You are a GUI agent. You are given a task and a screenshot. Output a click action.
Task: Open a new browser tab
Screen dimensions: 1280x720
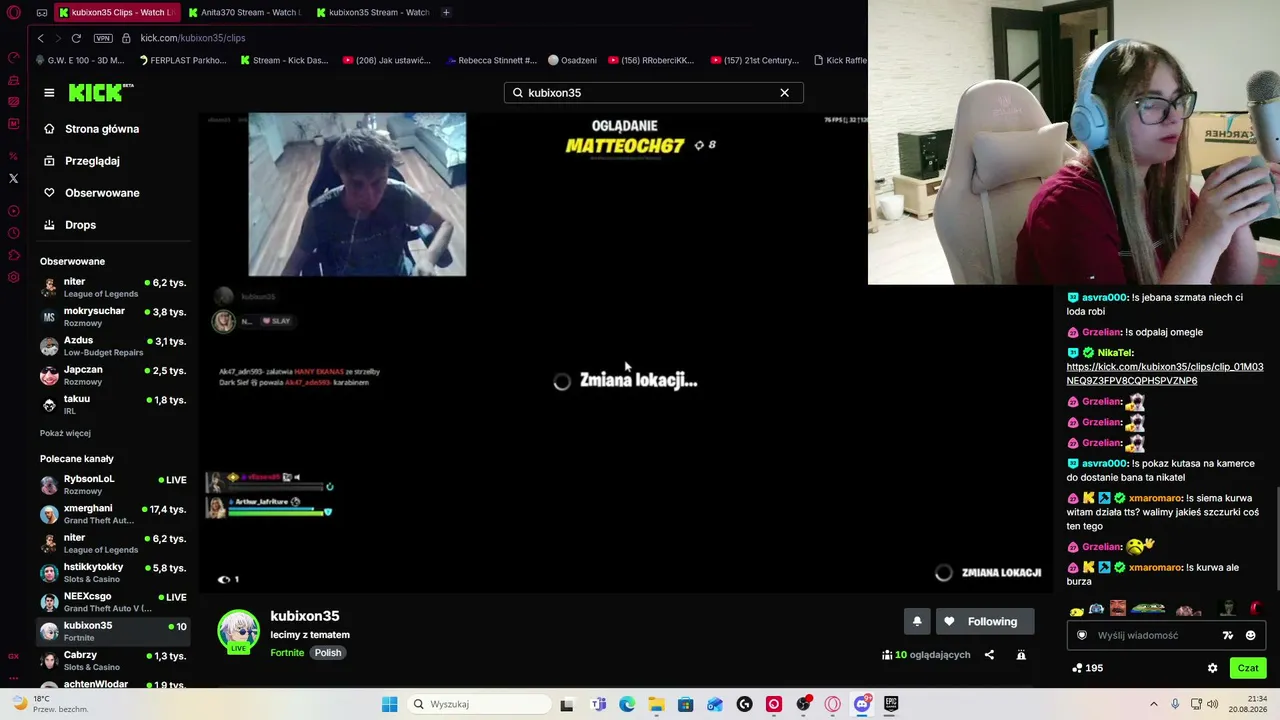[x=446, y=12]
